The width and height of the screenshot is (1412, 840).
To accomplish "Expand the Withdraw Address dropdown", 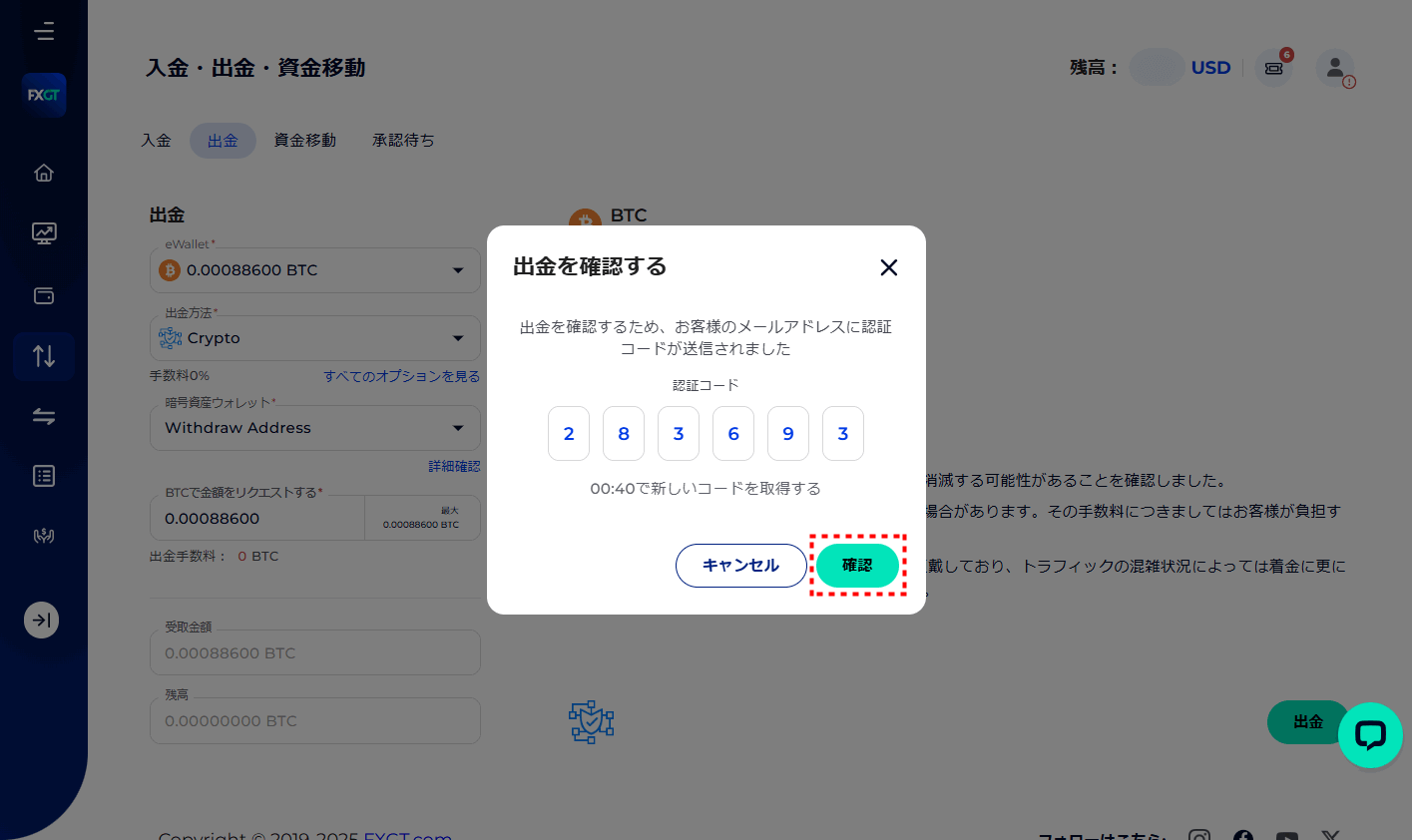I will click(458, 428).
